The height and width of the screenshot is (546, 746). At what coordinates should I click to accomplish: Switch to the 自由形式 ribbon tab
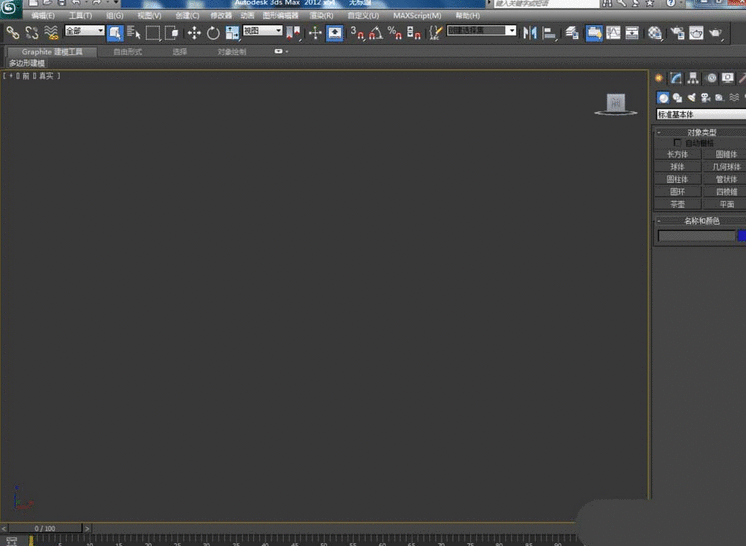pyautogui.click(x=128, y=51)
